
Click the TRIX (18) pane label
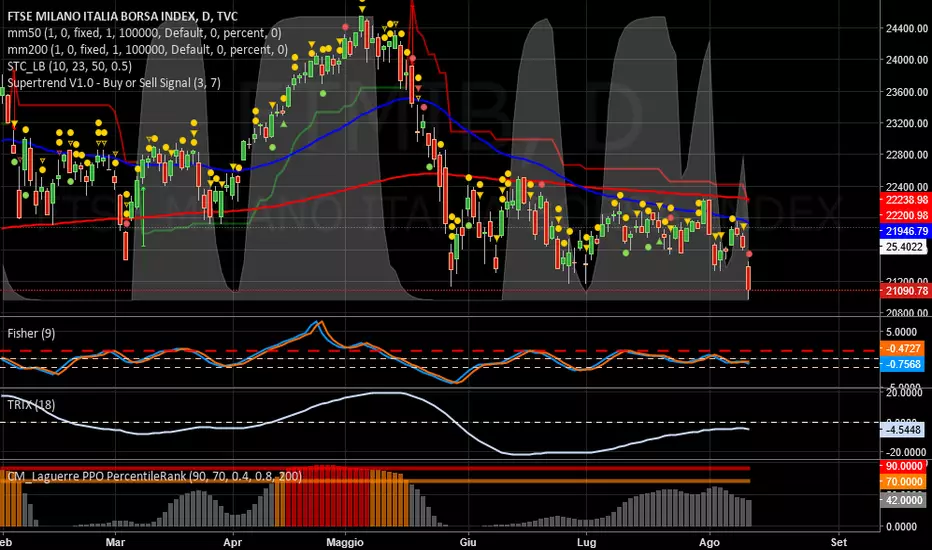tap(31, 405)
